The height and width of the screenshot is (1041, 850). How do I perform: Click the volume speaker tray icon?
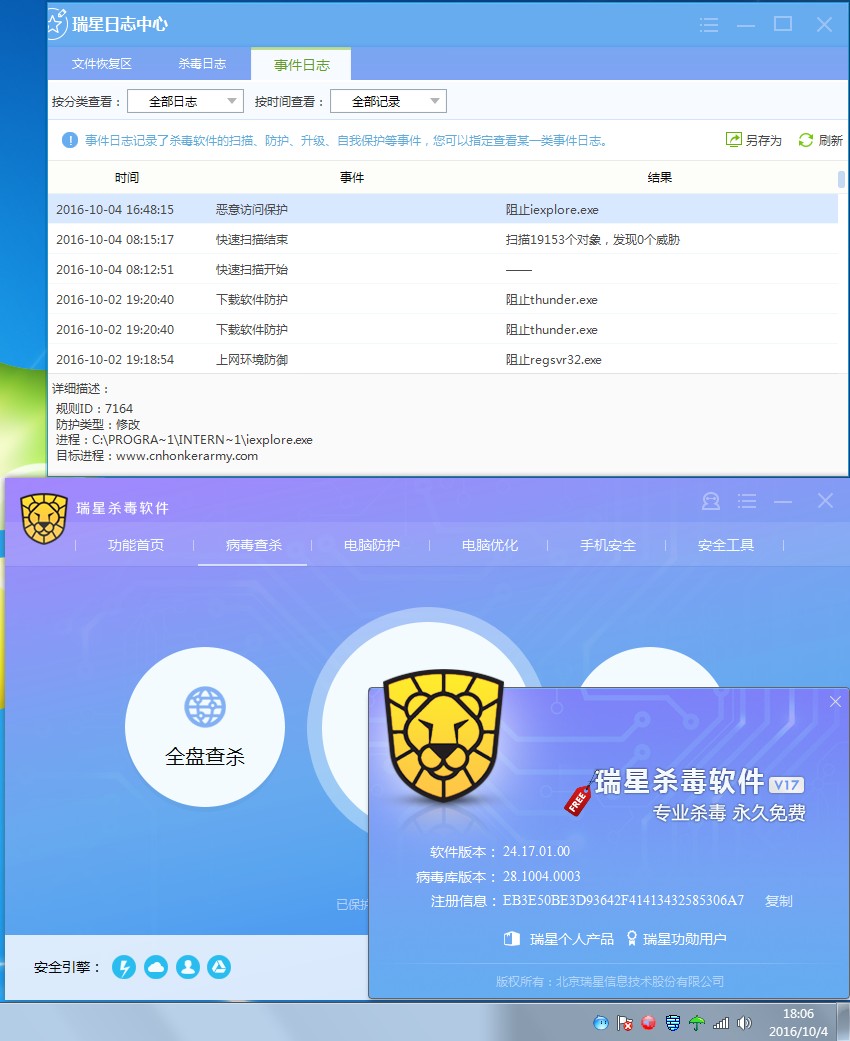click(744, 1023)
